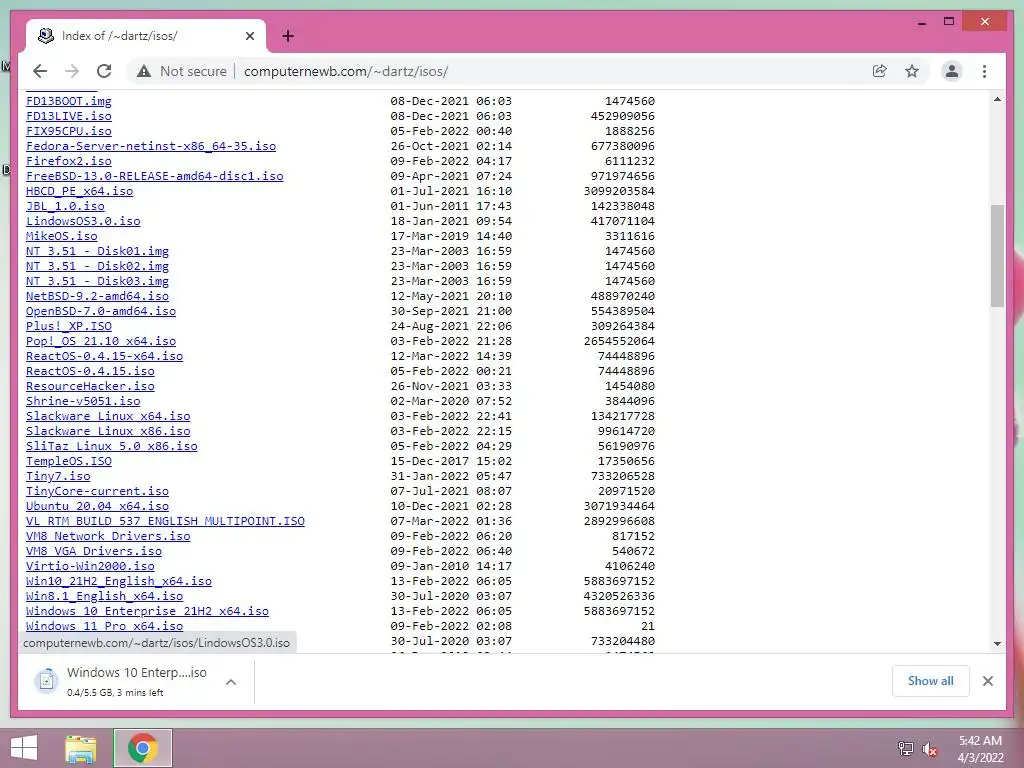Image resolution: width=1024 pixels, height=768 pixels.
Task: Reload the current page
Action: pos(104,71)
